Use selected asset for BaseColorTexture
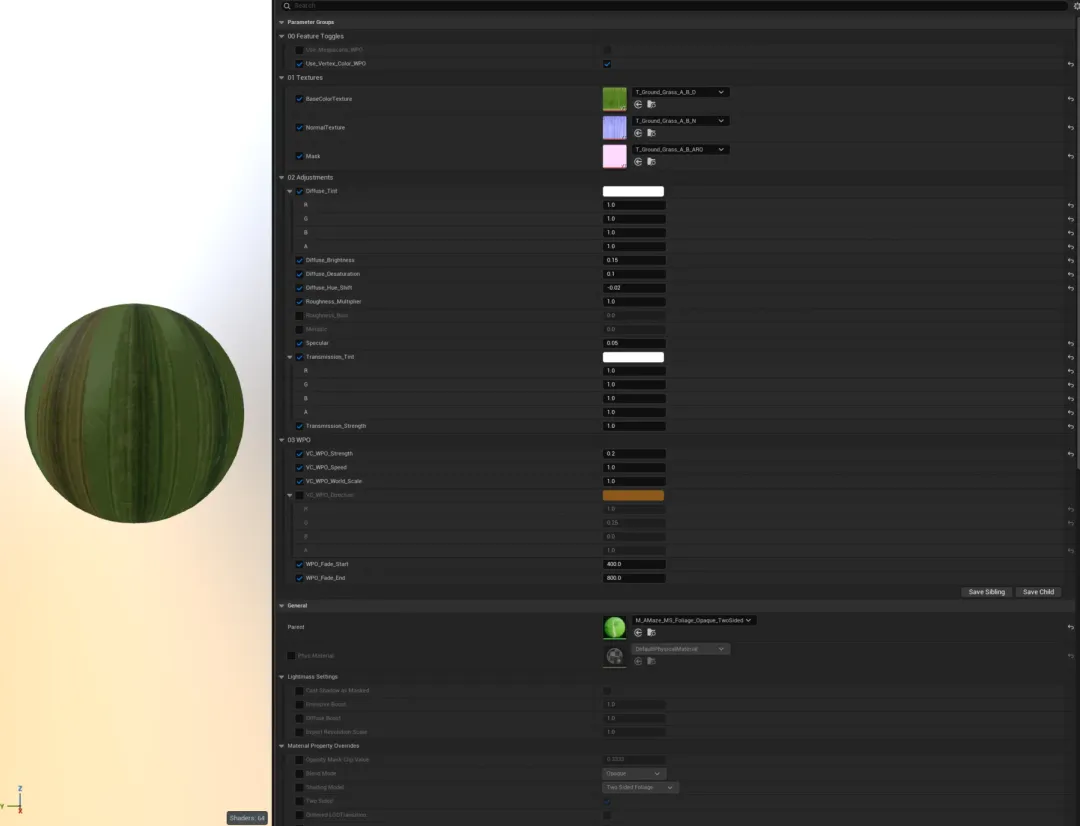The width and height of the screenshot is (1080, 826). pos(638,105)
